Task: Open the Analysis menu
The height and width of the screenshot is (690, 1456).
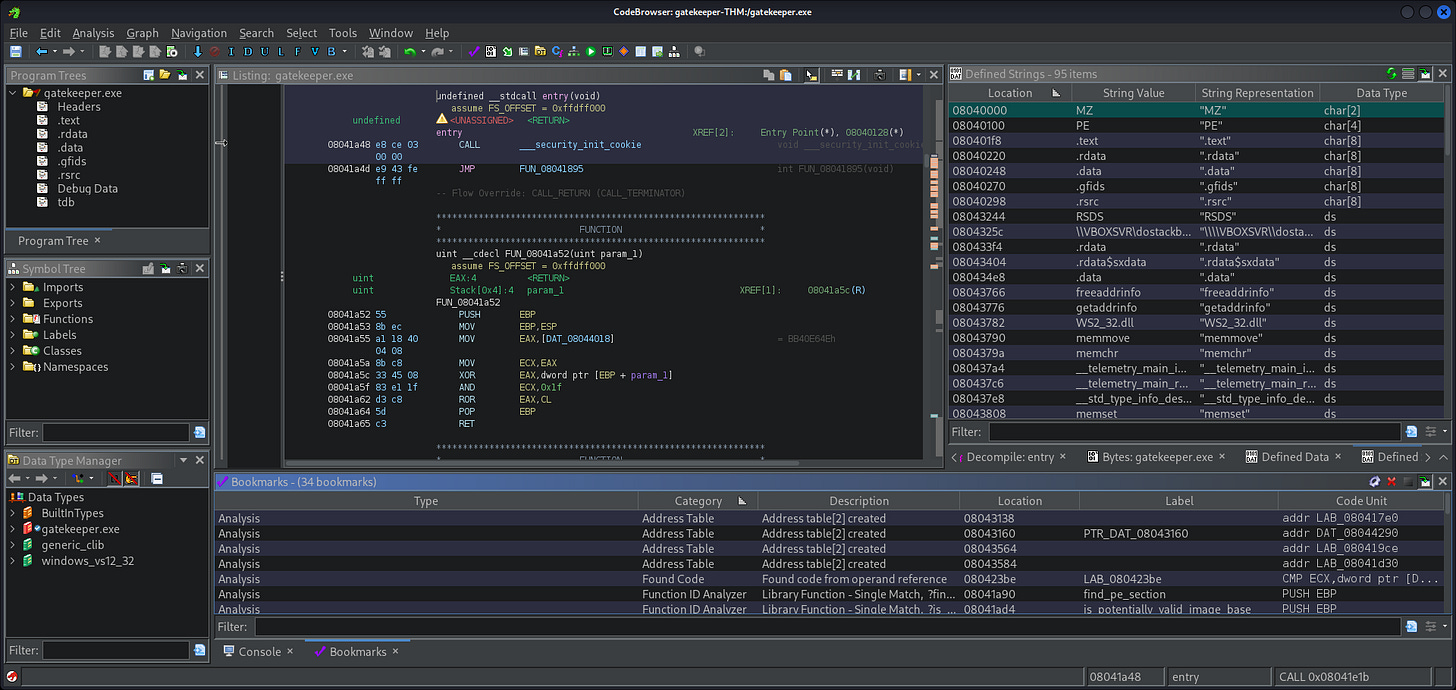Action: 93,33
